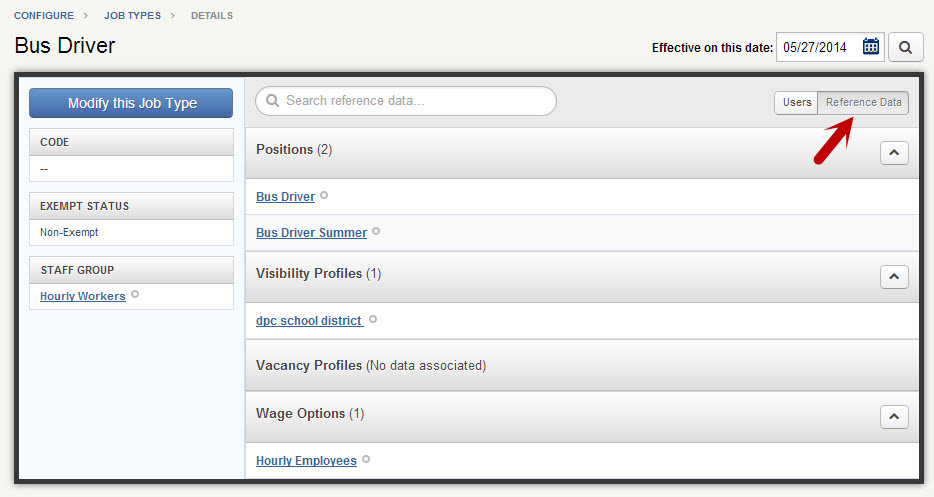Screen dimensions: 934x497
Task: Click circle icon beside Bus Driver position
Action: [x=324, y=195]
